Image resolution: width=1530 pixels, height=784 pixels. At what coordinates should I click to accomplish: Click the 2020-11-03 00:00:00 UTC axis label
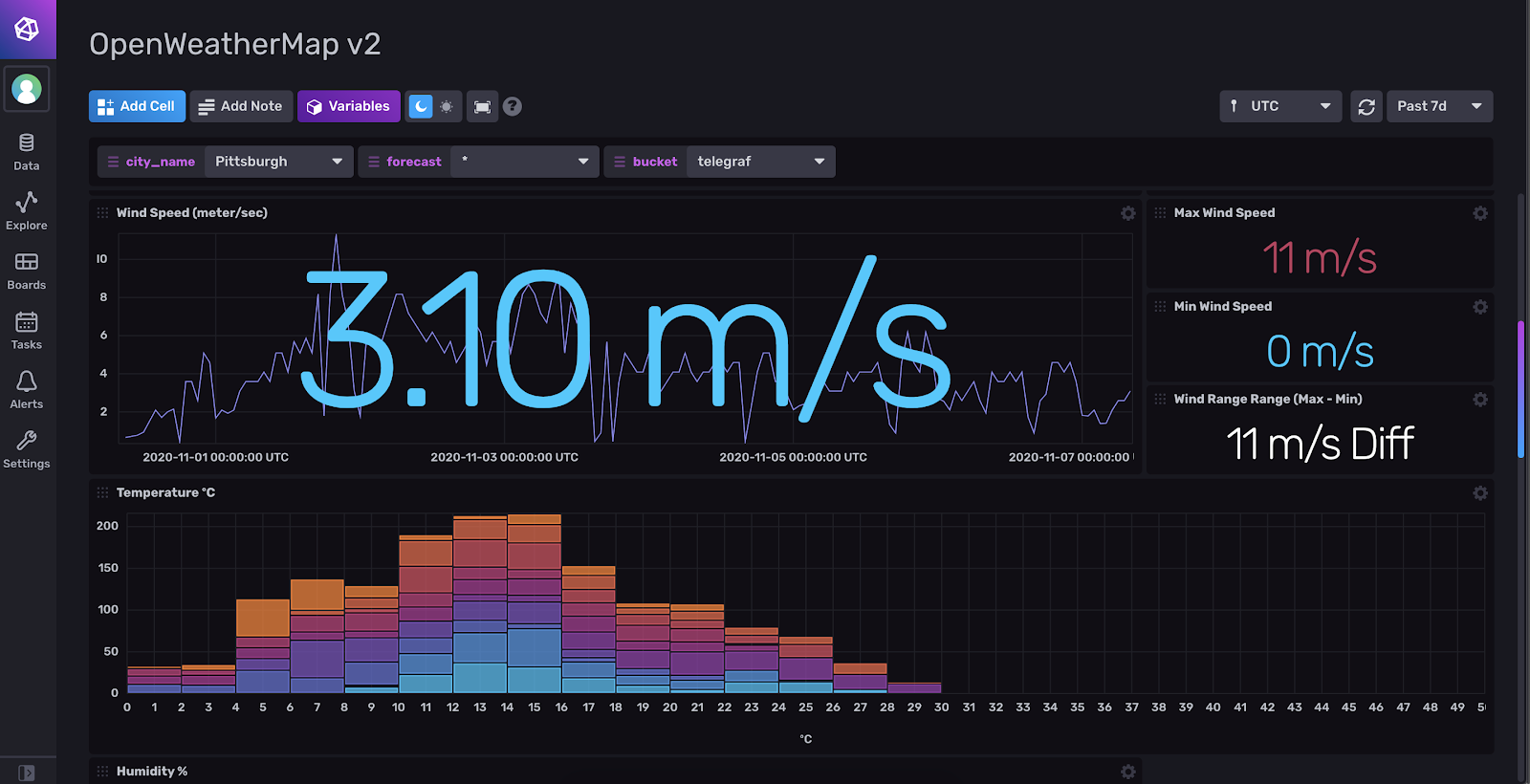pyautogui.click(x=505, y=457)
